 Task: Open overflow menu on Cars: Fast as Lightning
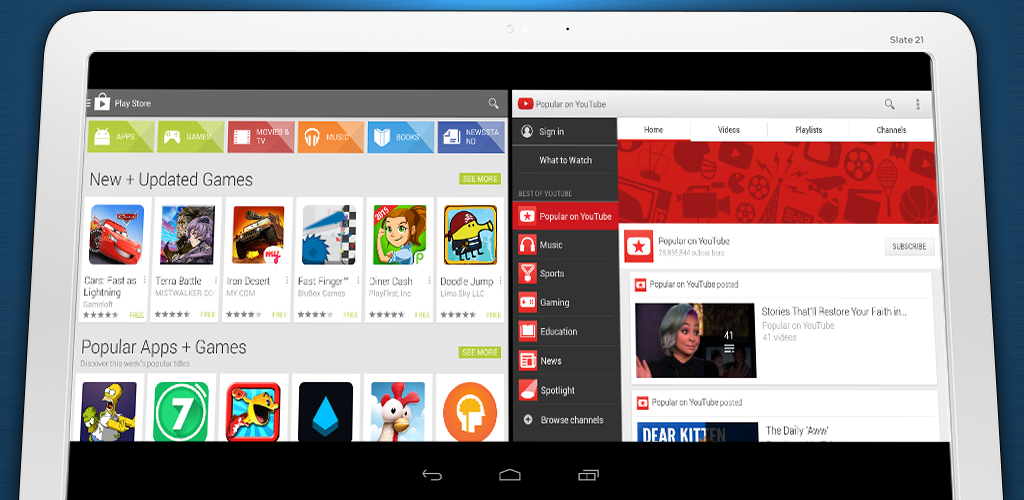(144, 281)
